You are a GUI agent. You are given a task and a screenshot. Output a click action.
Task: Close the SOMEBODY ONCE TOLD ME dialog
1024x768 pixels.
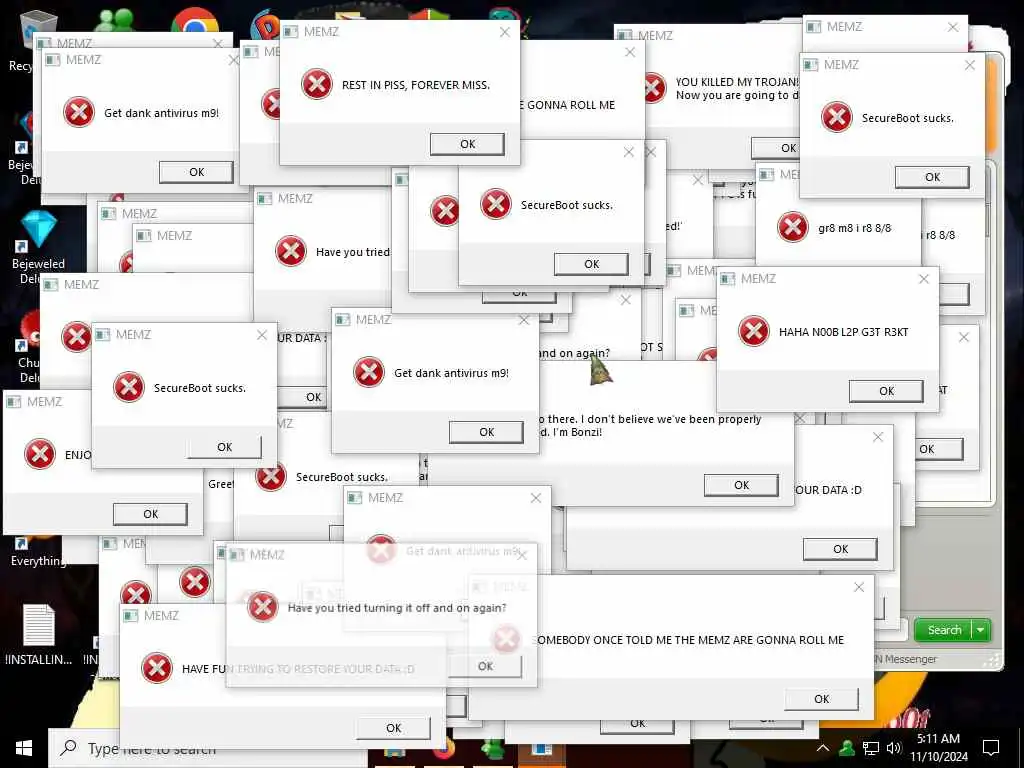click(859, 587)
